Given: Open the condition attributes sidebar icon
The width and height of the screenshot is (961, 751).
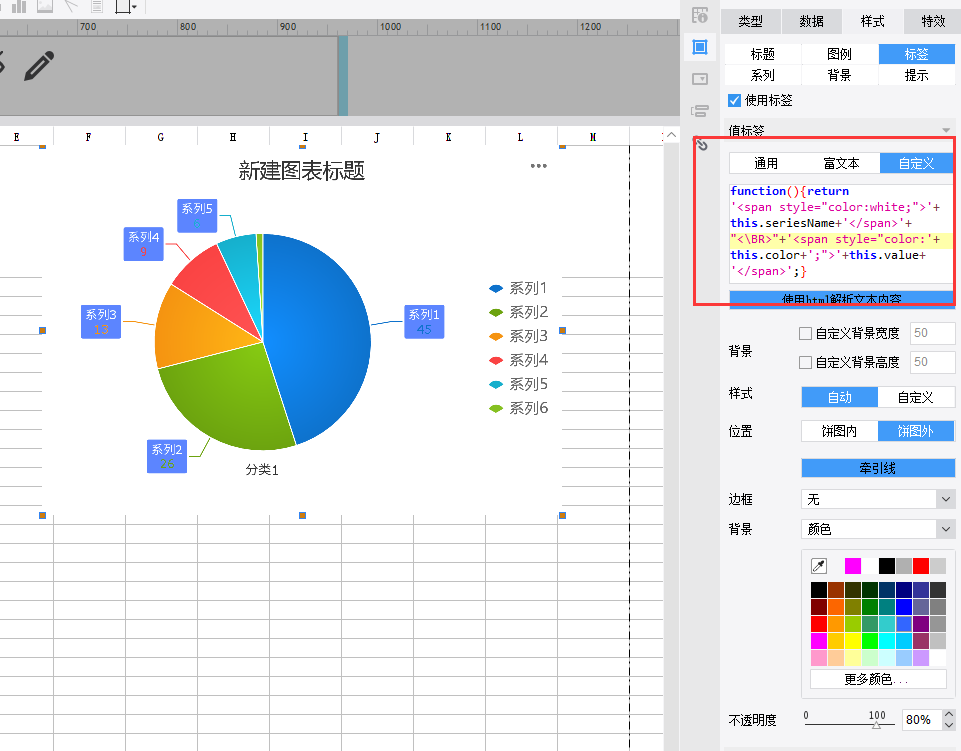Looking at the screenshot, I should 700,111.
